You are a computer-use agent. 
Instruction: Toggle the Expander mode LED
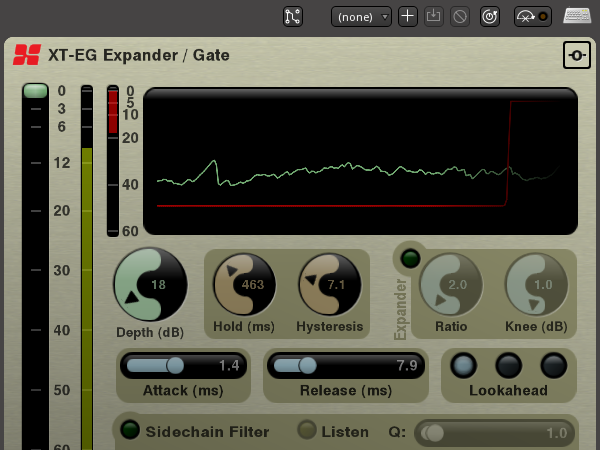click(409, 258)
